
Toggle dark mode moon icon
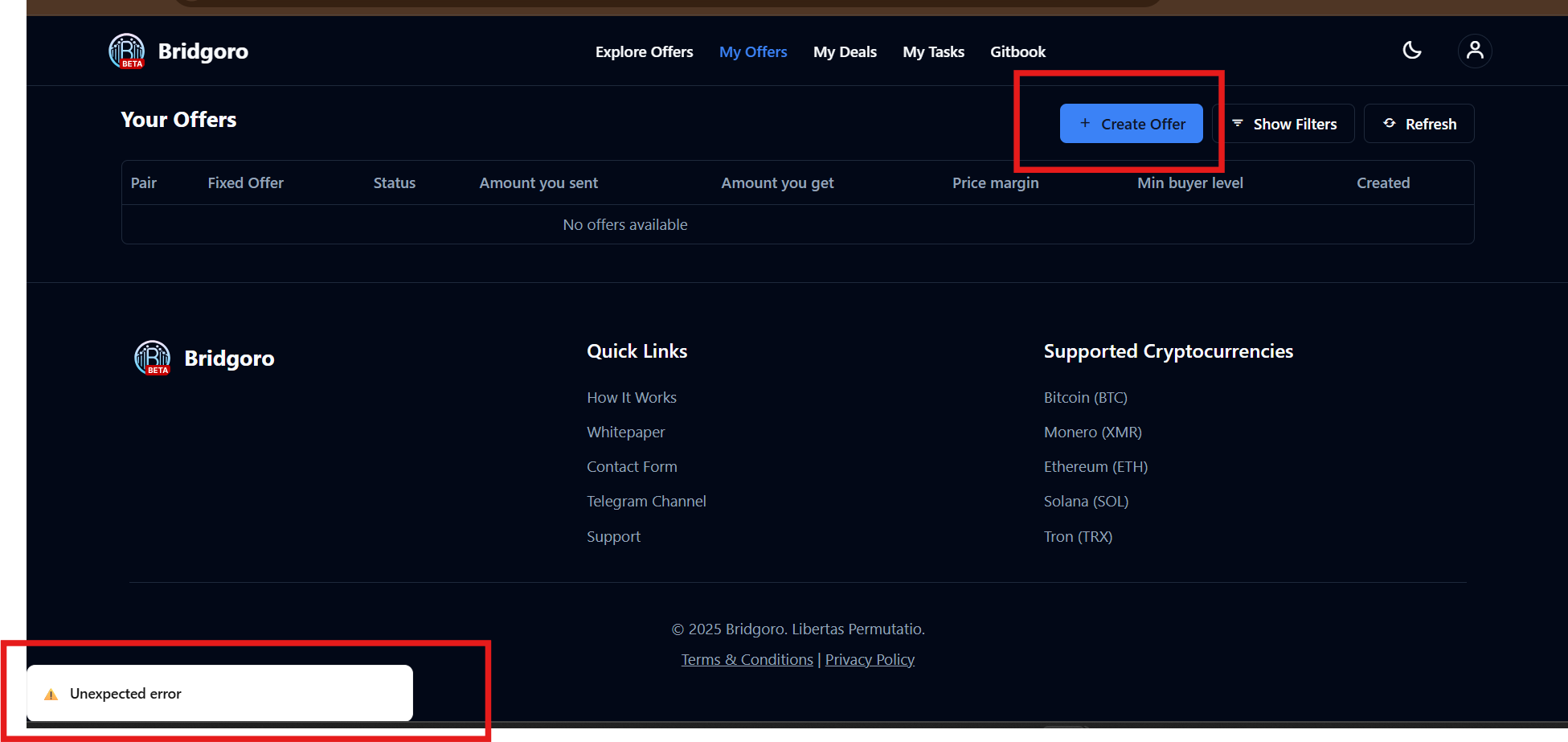(1412, 51)
